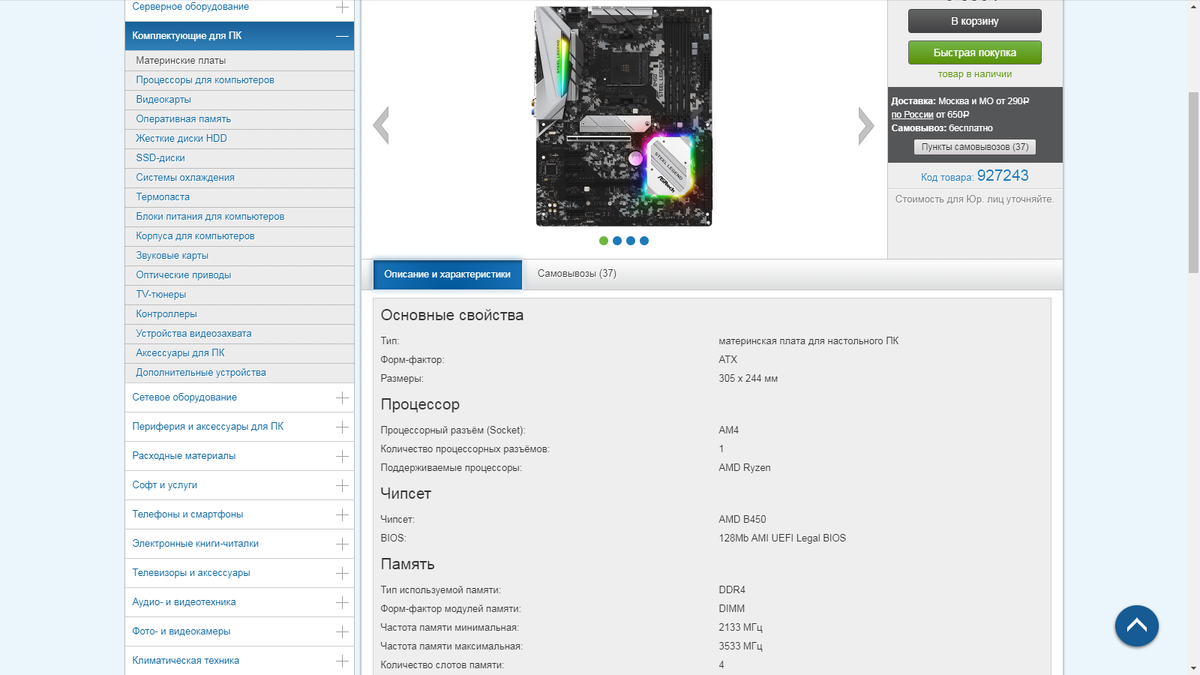Show the previous product image with left arrow
The width and height of the screenshot is (1200, 675).
coord(380,126)
